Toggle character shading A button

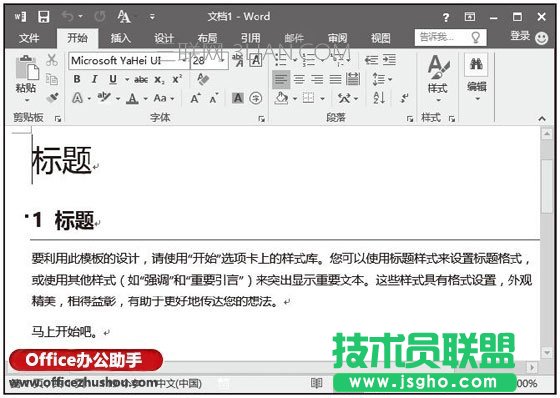tap(238, 98)
